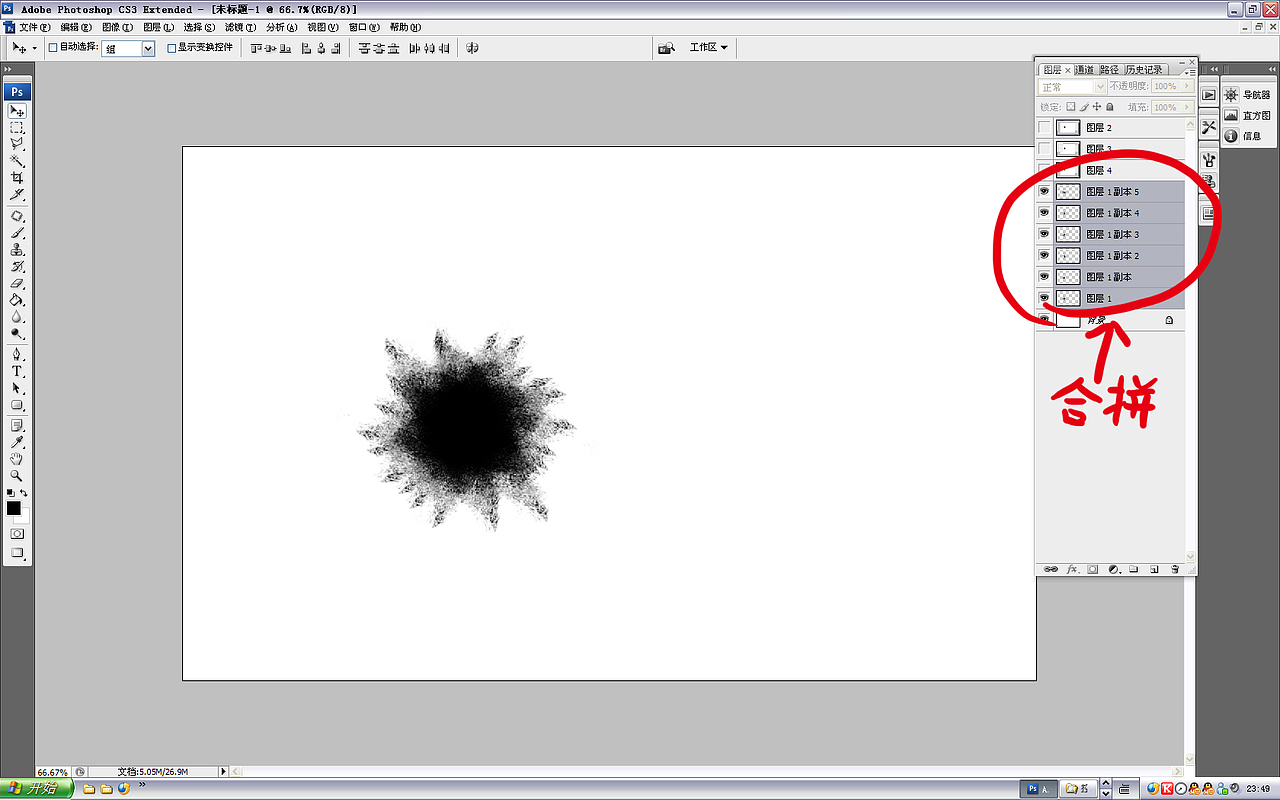Image resolution: width=1280 pixels, height=800 pixels.
Task: Select the Slice tool
Action: pyautogui.click(x=17, y=194)
